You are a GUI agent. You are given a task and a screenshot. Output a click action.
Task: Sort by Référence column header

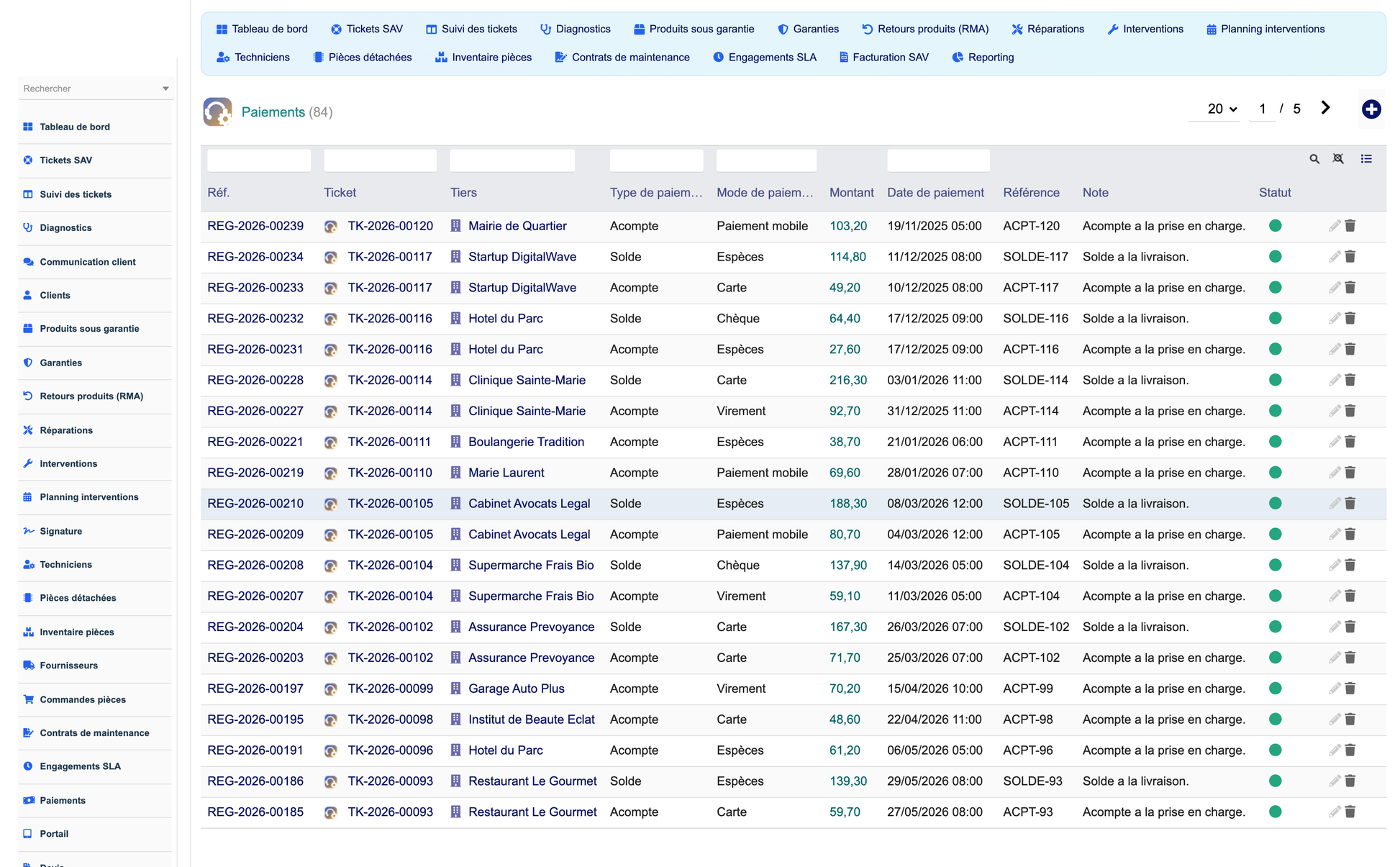pos(1031,193)
